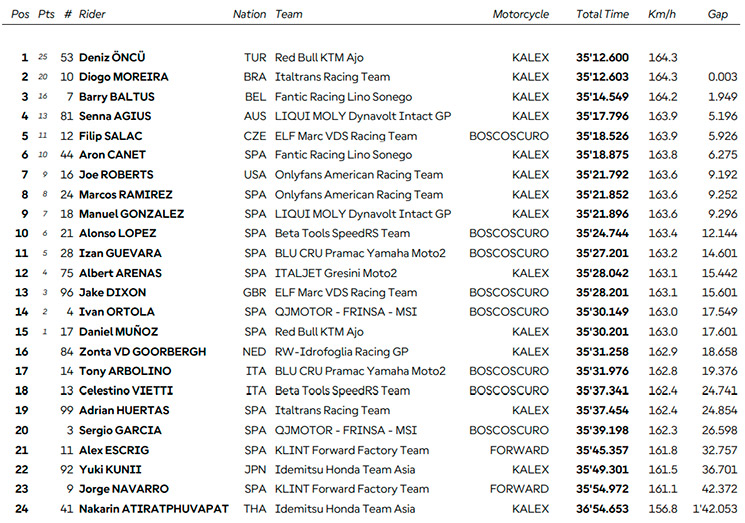Click the Motorcycle column header
The height and width of the screenshot is (523, 745).
520,15
